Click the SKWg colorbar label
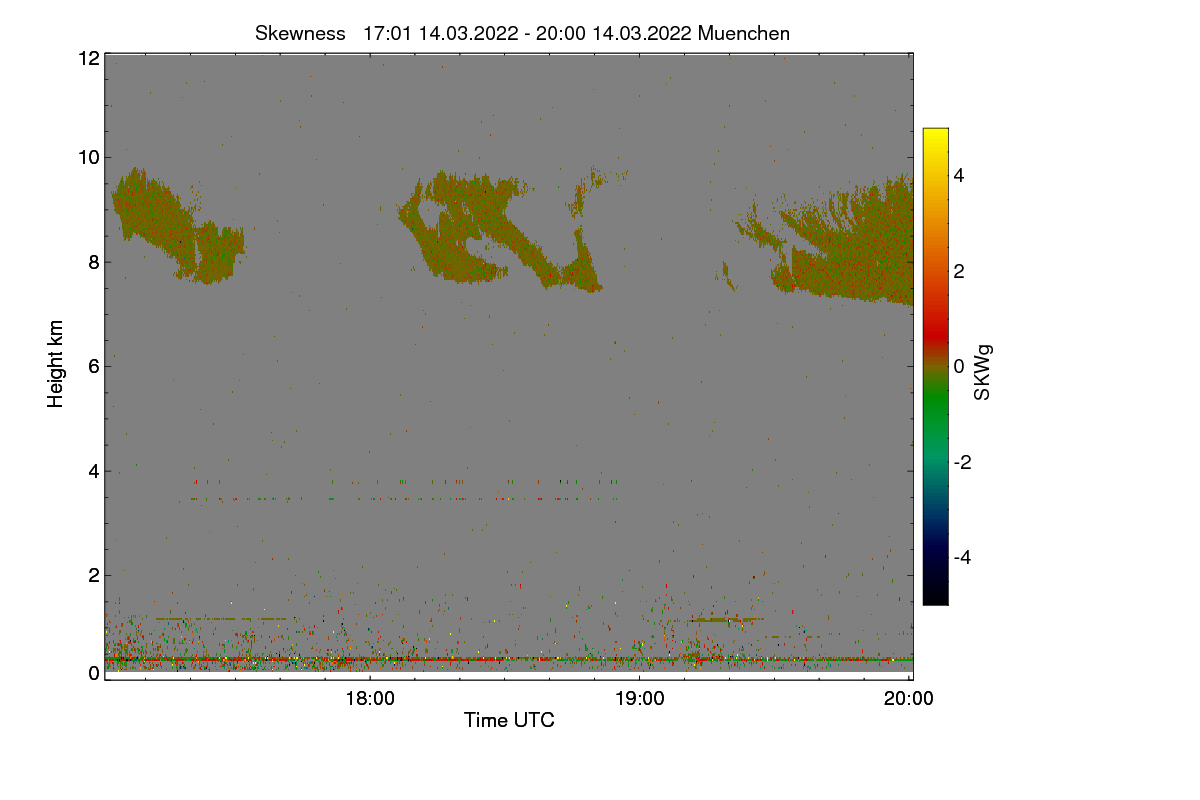The height and width of the screenshot is (800, 1200). pyautogui.click(x=983, y=372)
